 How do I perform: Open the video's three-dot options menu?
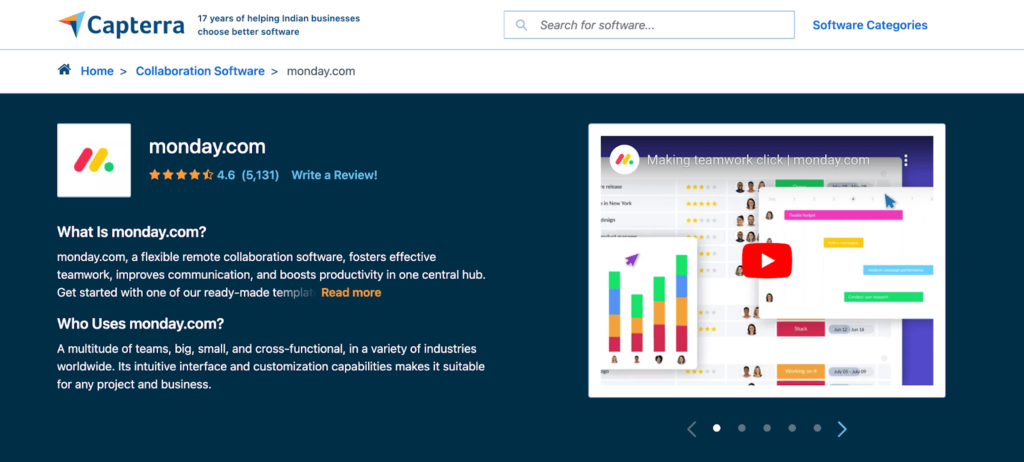tap(906, 160)
